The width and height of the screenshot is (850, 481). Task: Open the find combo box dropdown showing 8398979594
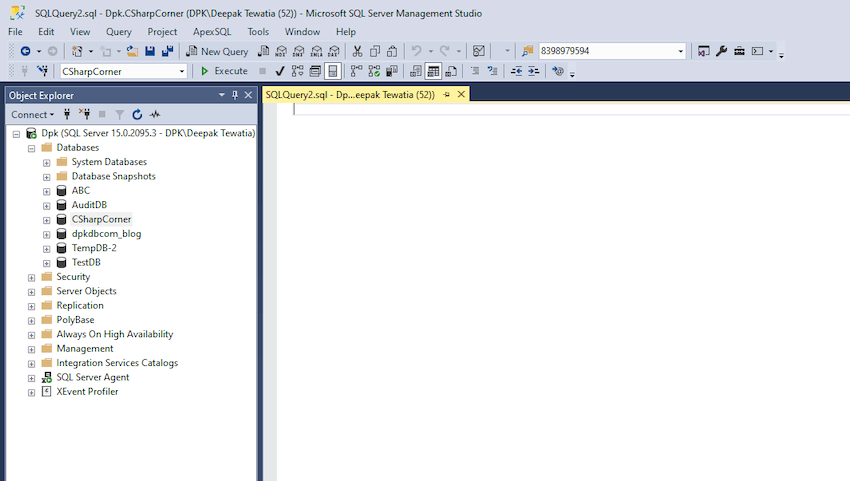pyautogui.click(x=681, y=51)
